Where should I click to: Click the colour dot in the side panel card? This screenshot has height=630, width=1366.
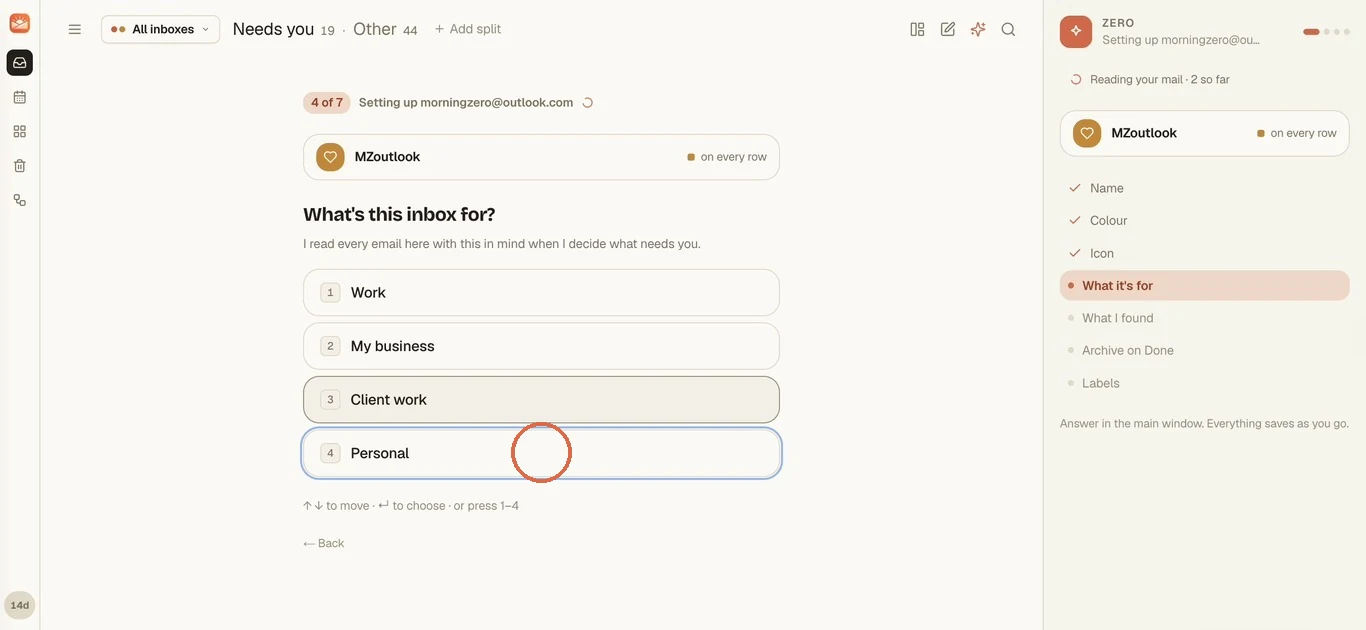click(1261, 133)
